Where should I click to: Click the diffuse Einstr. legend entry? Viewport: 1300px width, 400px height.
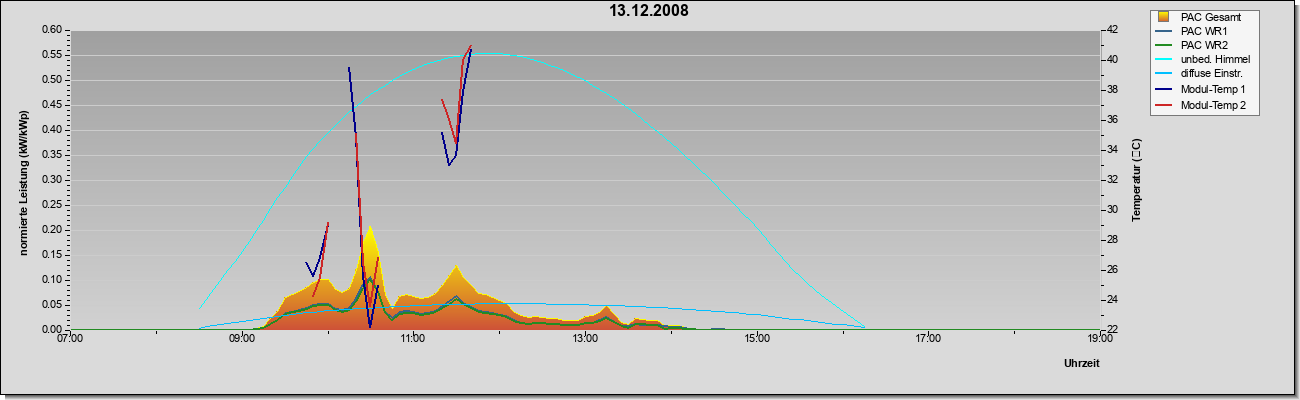click(1199, 74)
